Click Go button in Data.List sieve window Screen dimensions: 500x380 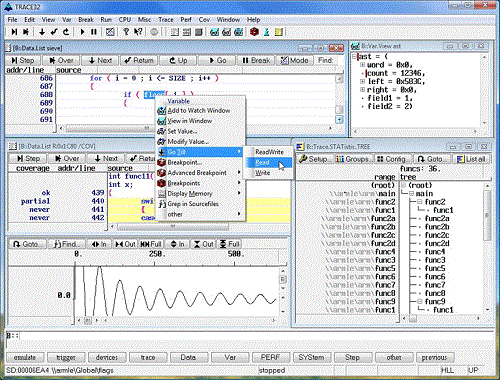pos(217,60)
